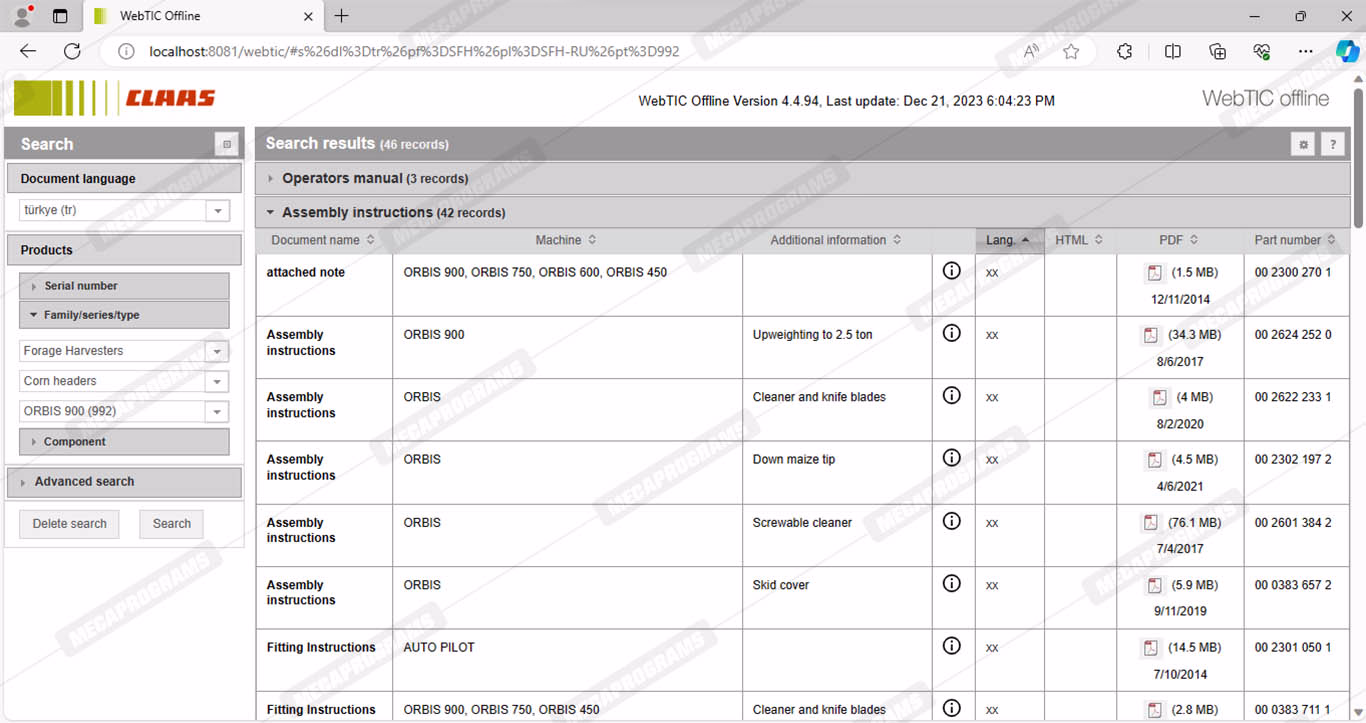1366x723 pixels.
Task: Click the Delete search button
Action: pyautogui.click(x=69, y=524)
